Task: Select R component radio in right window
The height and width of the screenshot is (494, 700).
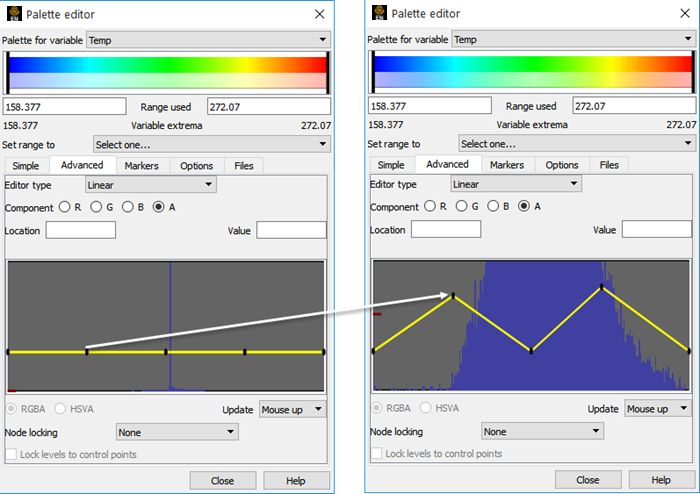Action: [430, 206]
